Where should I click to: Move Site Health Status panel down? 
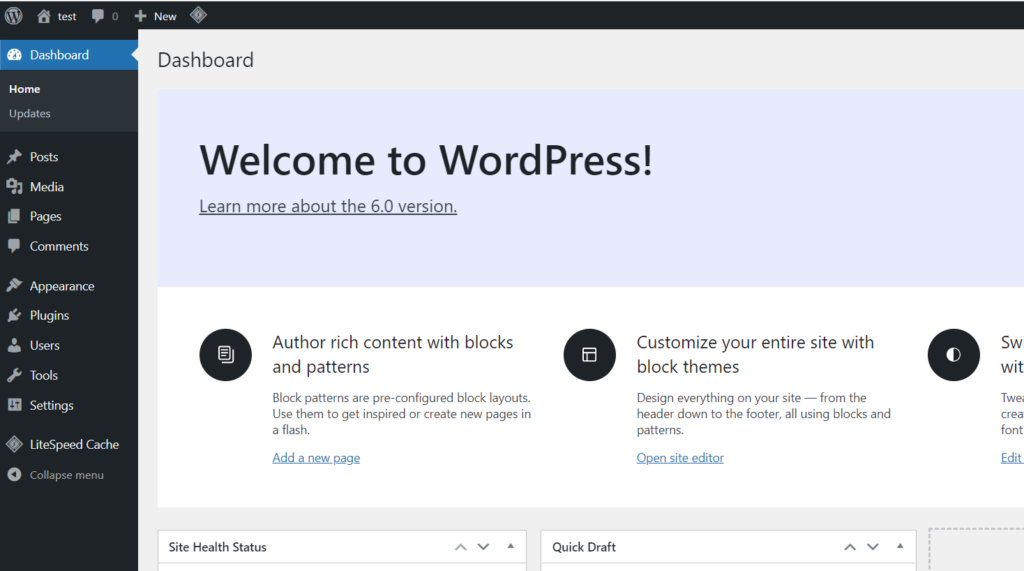tap(483, 547)
